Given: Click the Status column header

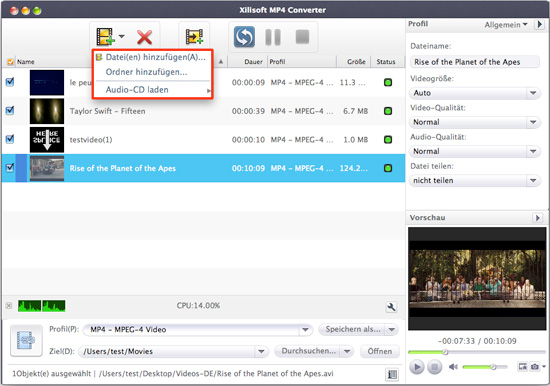Looking at the screenshot, I should click(x=386, y=62).
